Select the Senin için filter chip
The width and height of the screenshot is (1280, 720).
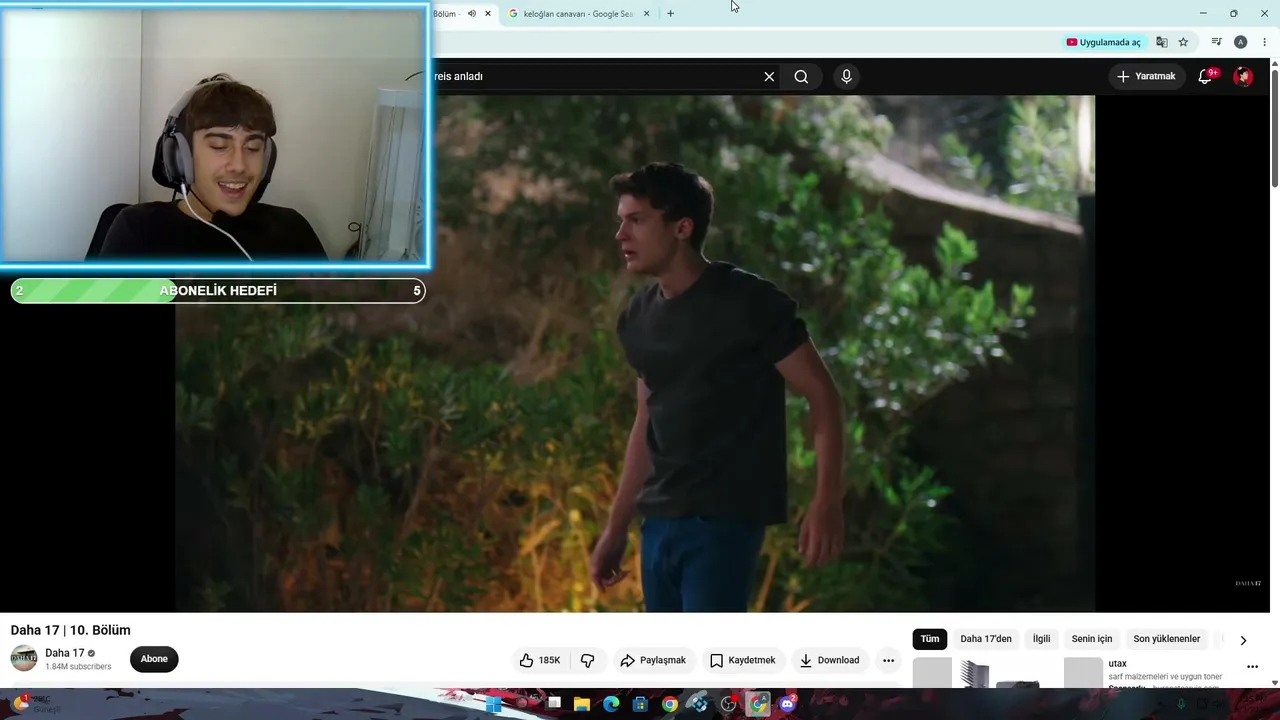coord(1092,639)
